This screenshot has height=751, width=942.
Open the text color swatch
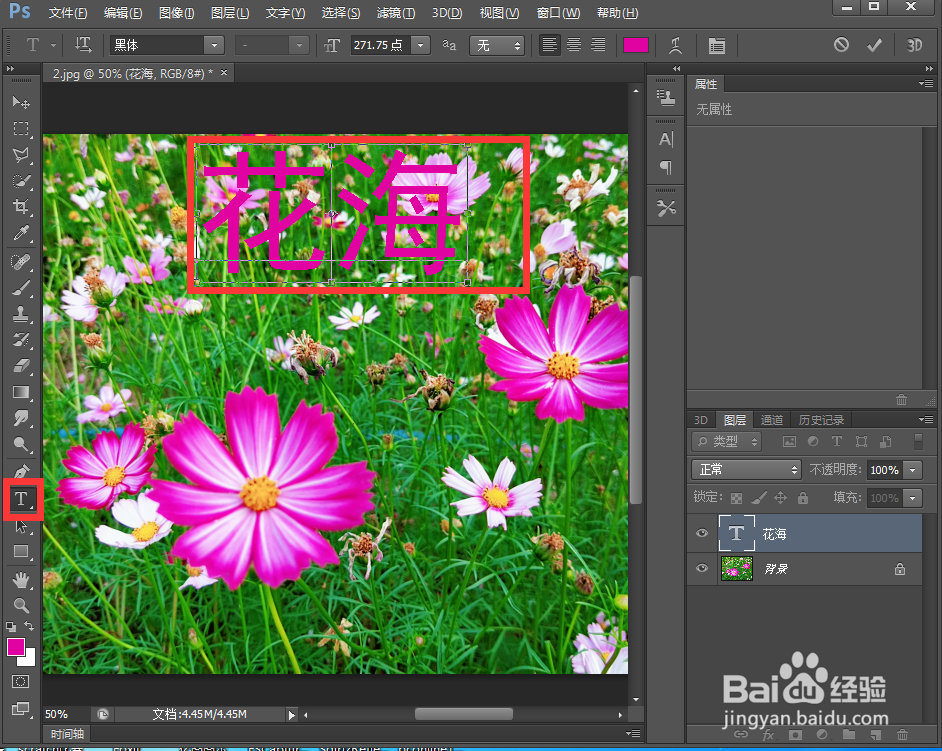pos(636,45)
